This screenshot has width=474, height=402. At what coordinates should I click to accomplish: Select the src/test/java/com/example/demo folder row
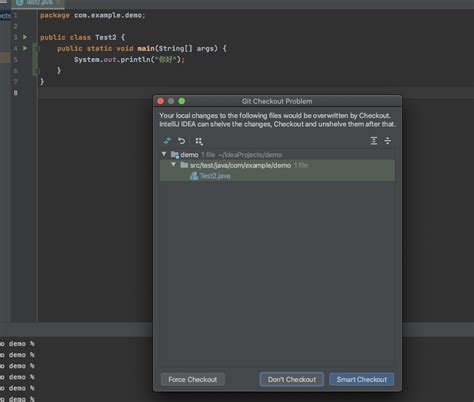click(x=277, y=165)
